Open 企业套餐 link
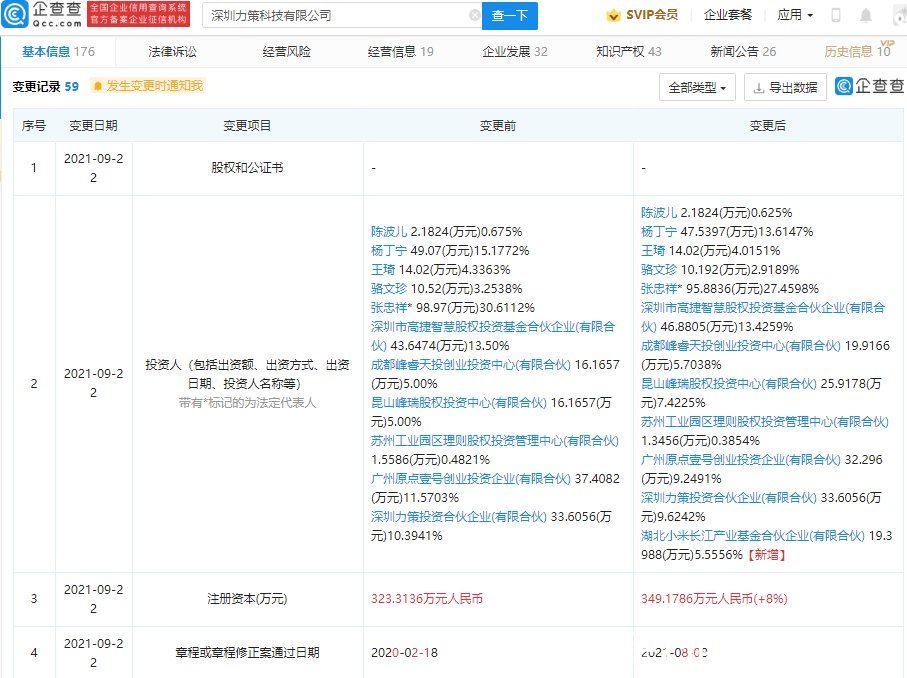The height and width of the screenshot is (678, 907). (x=728, y=15)
